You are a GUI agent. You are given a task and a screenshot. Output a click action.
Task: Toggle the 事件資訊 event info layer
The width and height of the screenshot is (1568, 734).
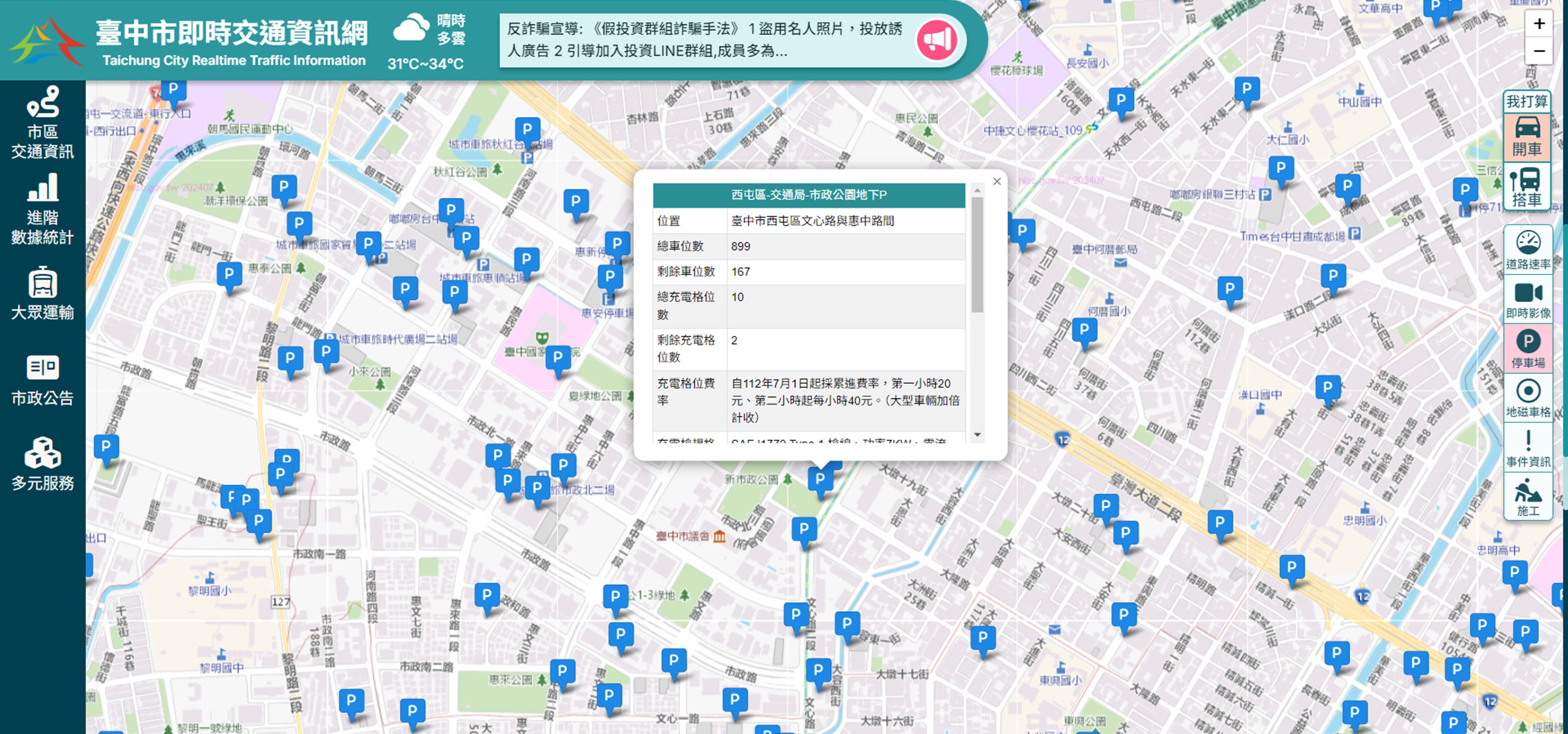[1528, 448]
